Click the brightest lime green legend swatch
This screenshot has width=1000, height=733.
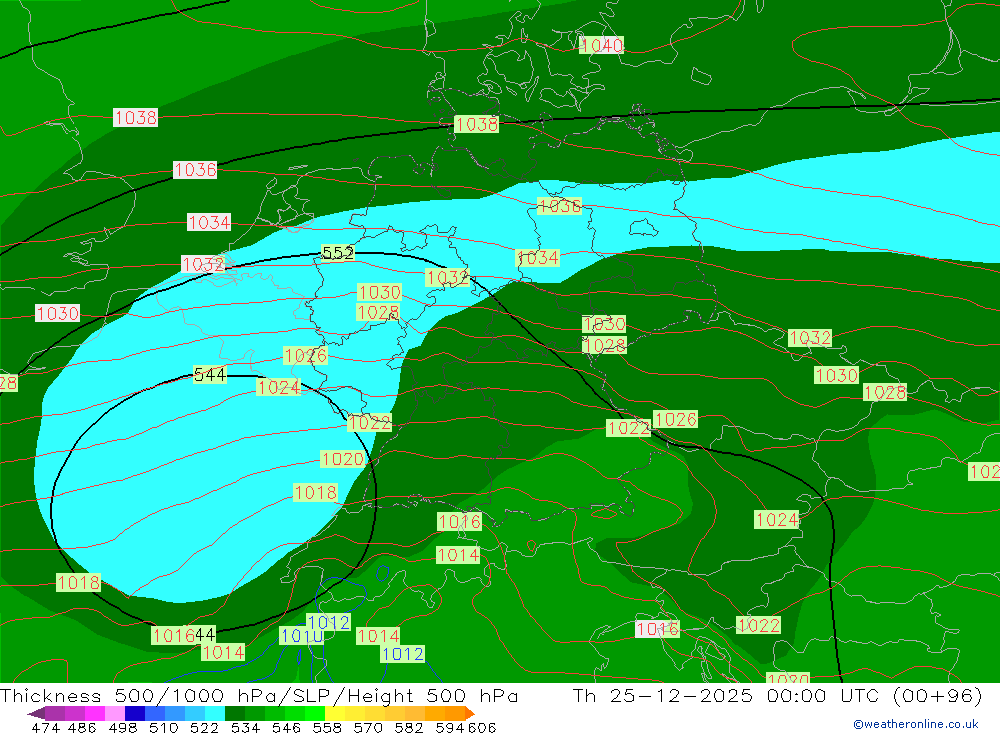[314, 713]
